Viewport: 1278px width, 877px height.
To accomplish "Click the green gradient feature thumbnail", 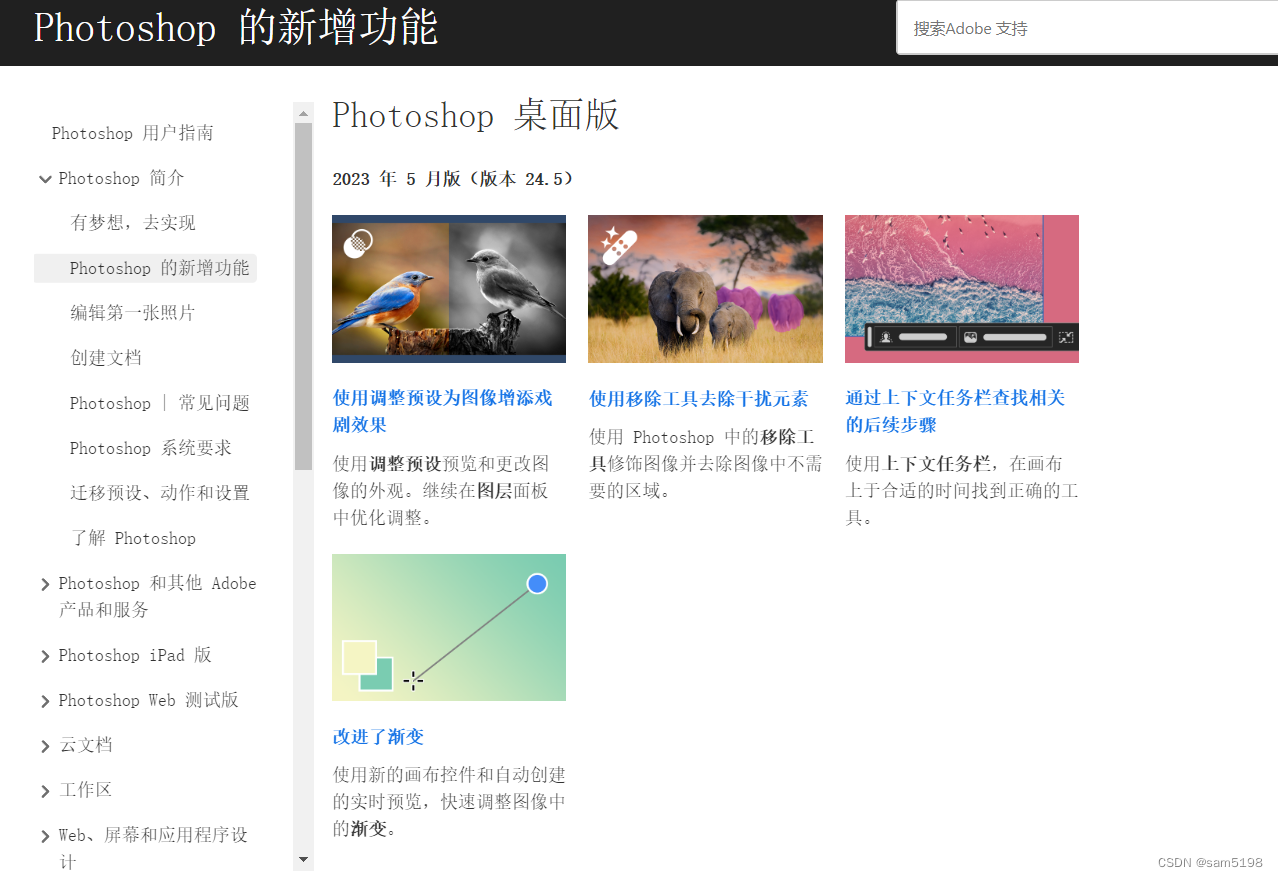I will [449, 627].
